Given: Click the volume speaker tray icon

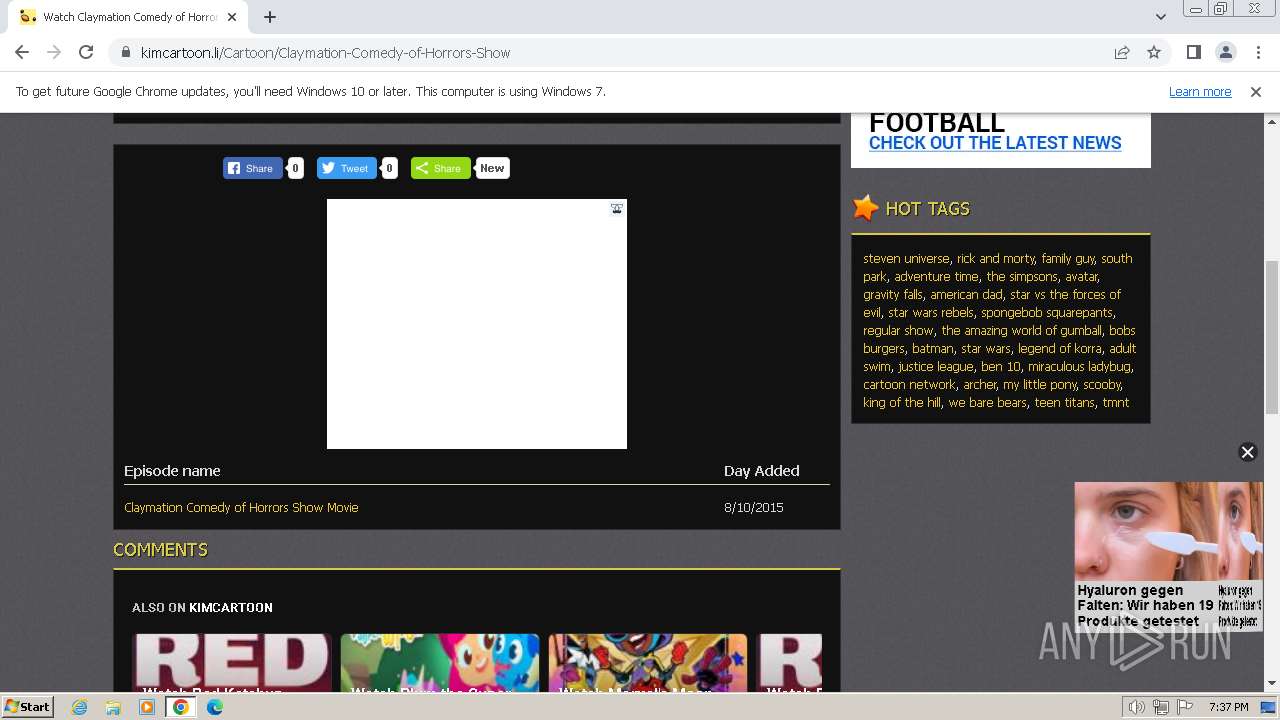Looking at the screenshot, I should (x=1136, y=707).
